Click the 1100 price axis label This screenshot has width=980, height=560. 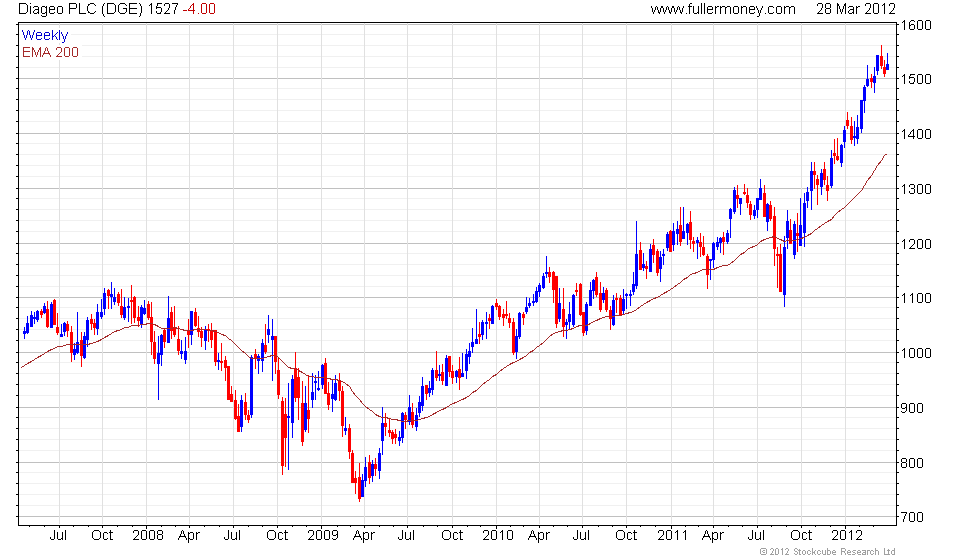pyautogui.click(x=916, y=298)
